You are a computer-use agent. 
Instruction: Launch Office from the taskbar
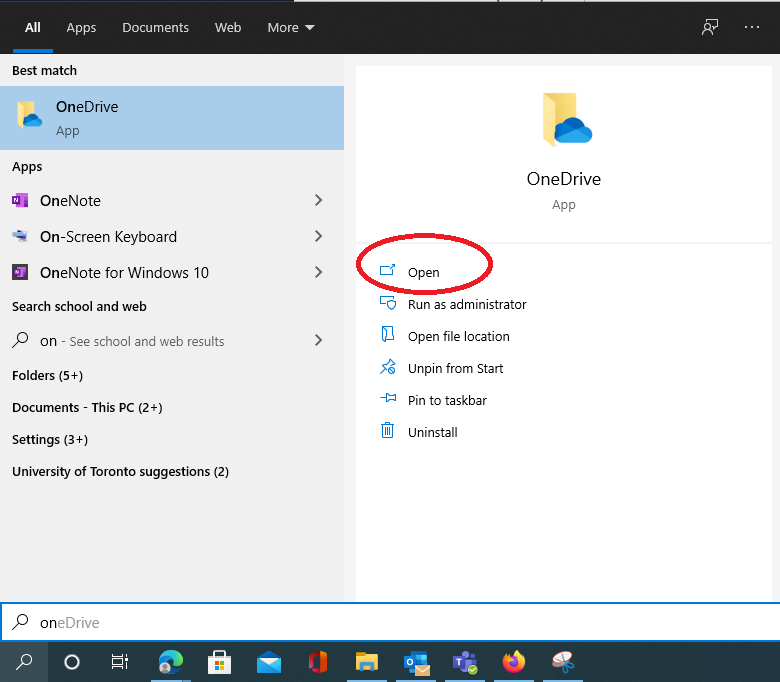click(317, 662)
